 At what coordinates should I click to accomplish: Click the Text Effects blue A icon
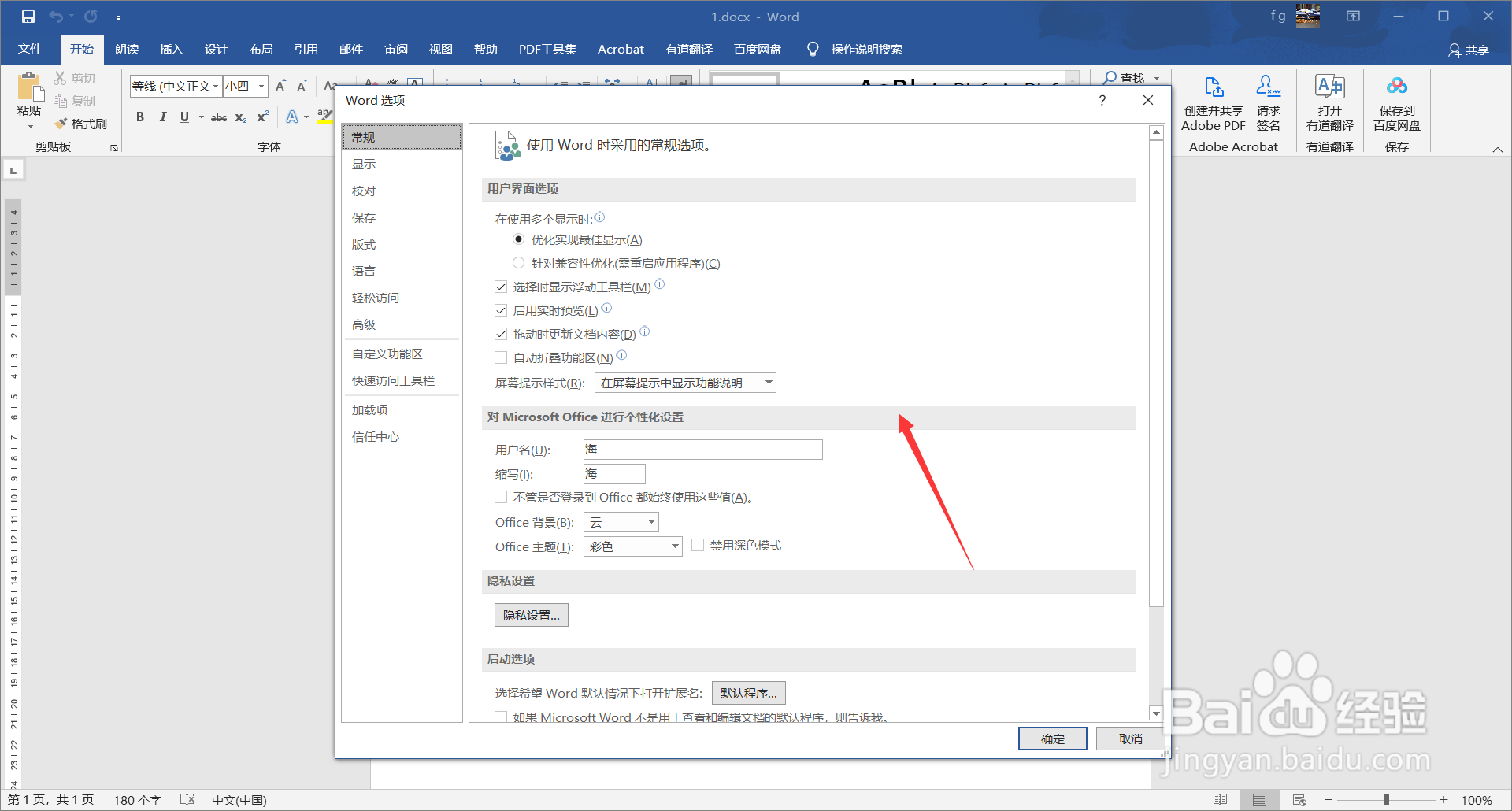coord(292,117)
